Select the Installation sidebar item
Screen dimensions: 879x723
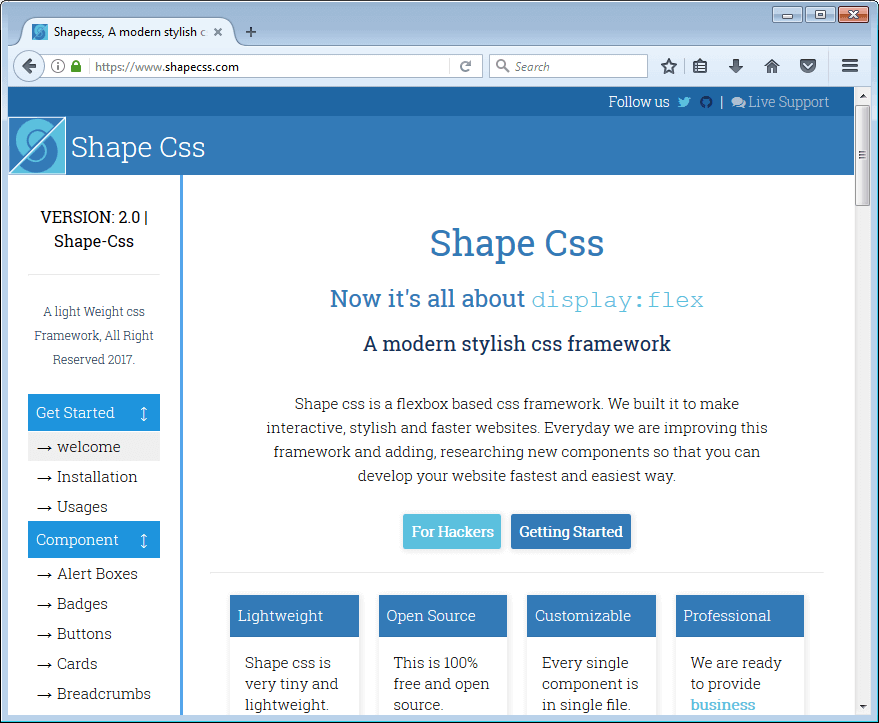tap(96, 477)
